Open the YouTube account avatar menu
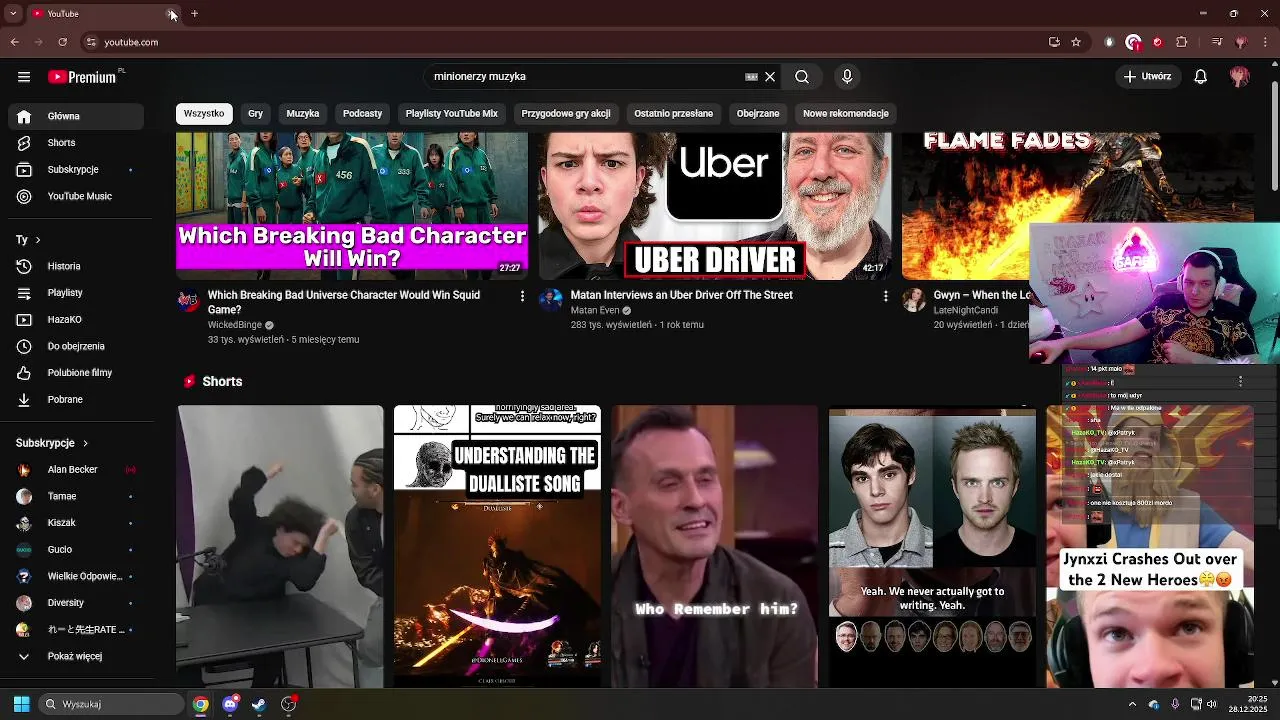This screenshot has height=720, width=1280. 1240,77
